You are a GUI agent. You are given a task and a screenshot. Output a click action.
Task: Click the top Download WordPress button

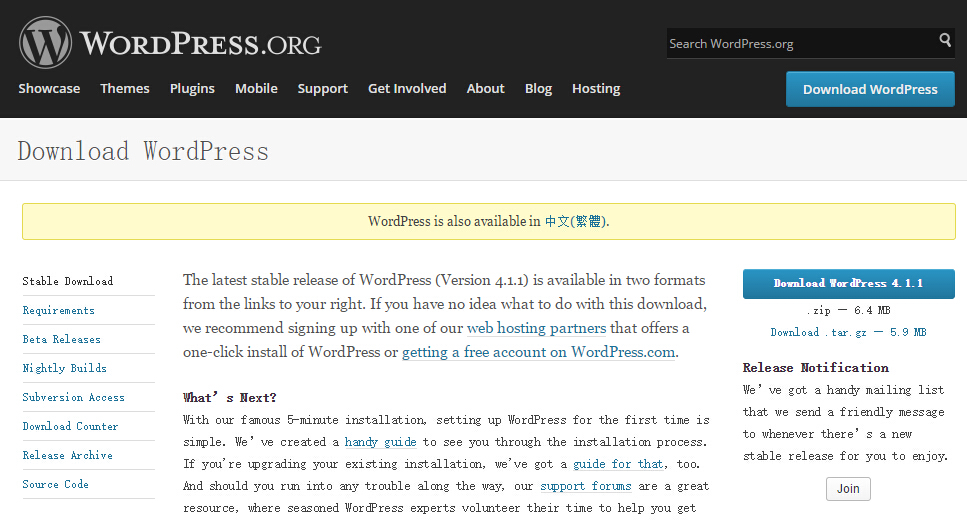click(x=870, y=89)
